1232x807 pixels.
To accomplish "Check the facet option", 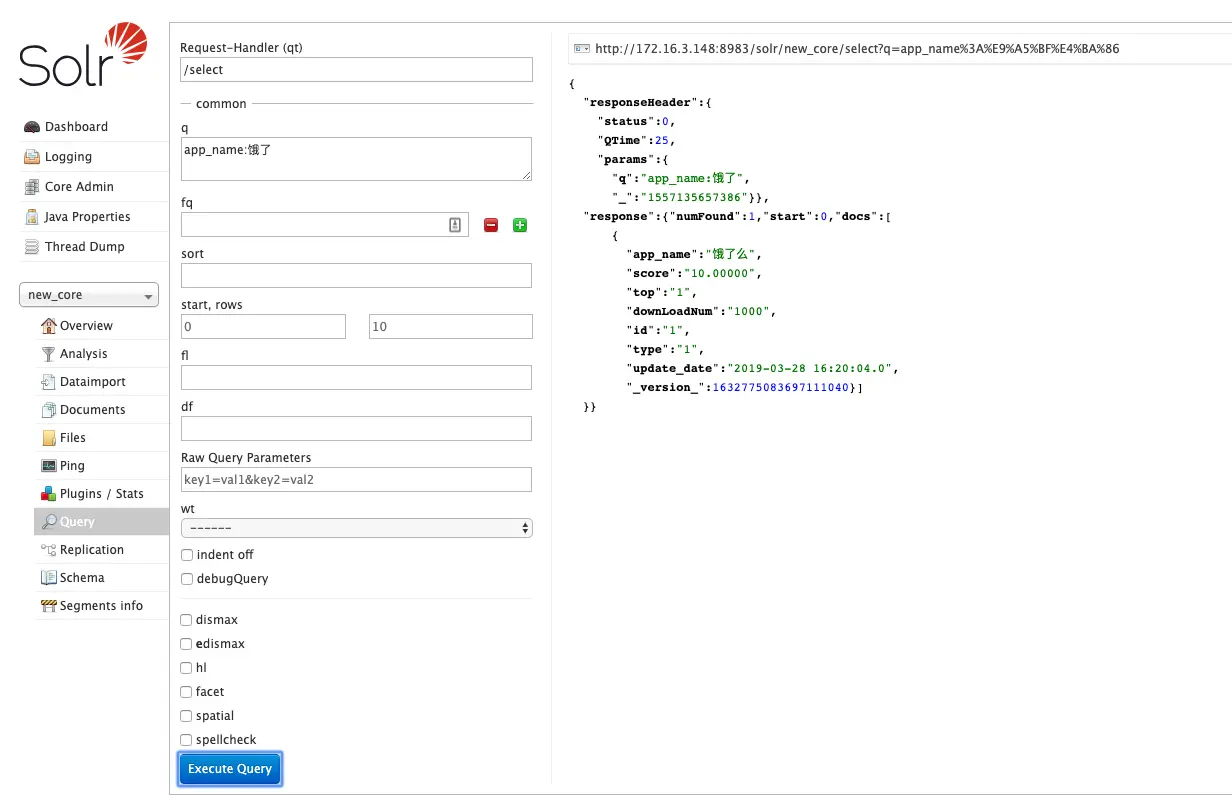I will click(x=187, y=692).
